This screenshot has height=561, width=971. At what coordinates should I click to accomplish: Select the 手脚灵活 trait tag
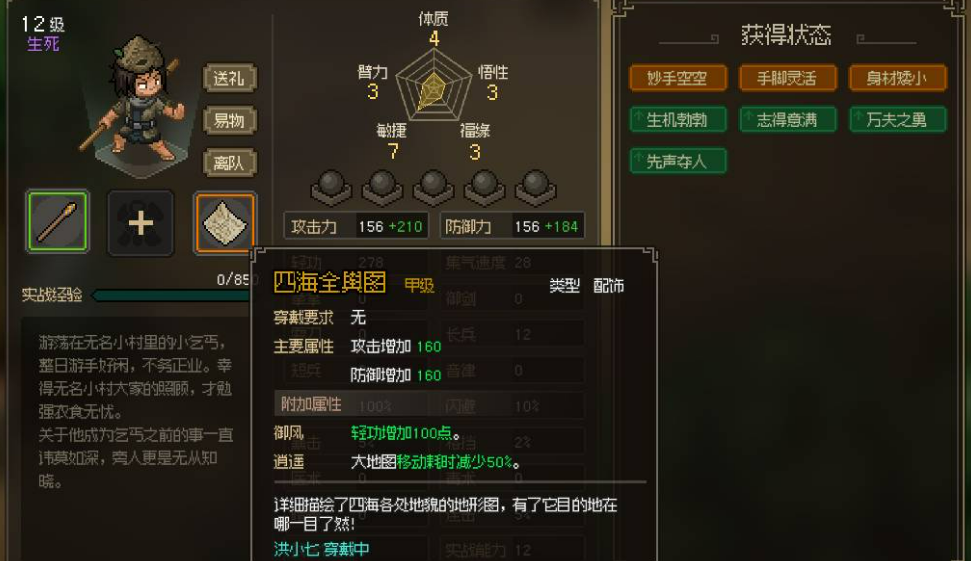coord(788,78)
